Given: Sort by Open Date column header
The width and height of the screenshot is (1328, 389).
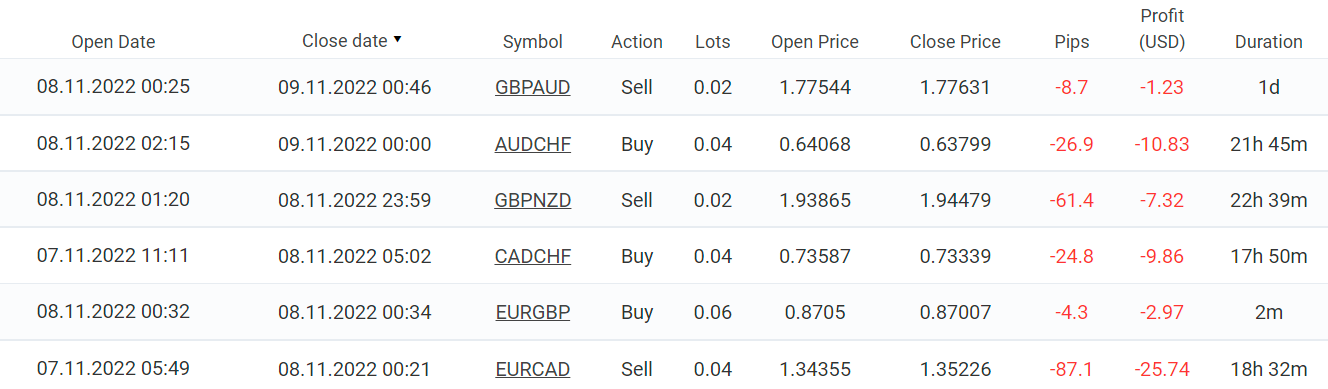Looking at the screenshot, I should click(113, 42).
